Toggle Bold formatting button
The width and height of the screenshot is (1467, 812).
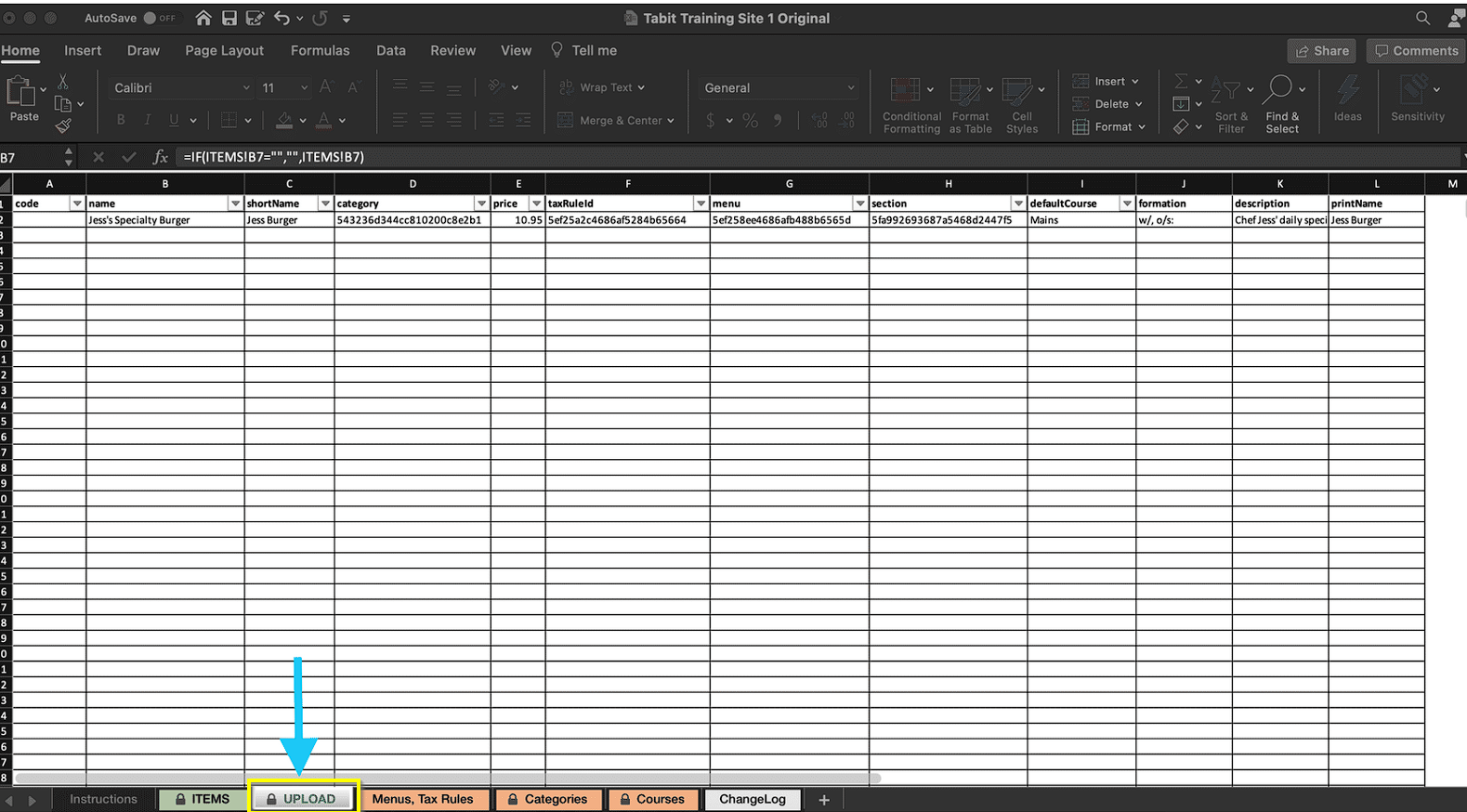pyautogui.click(x=121, y=120)
